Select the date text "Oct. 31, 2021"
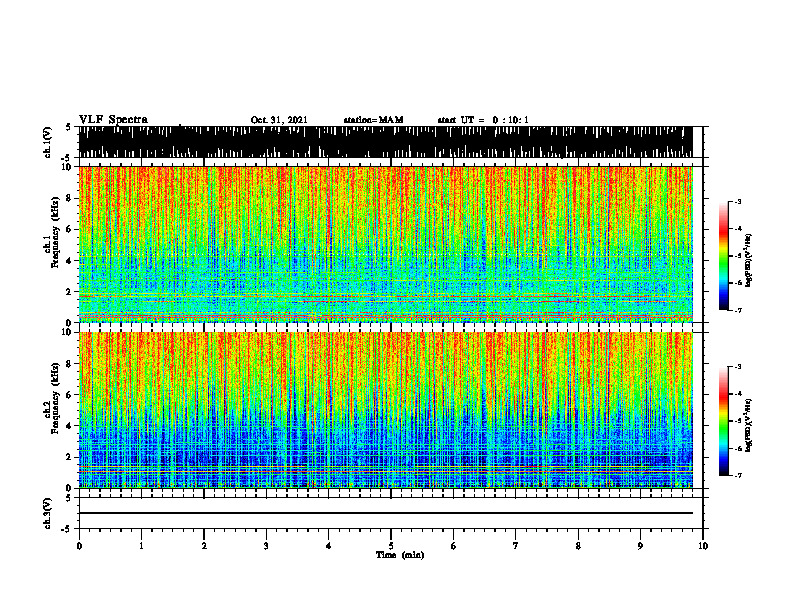Viewport: 792px width, 612px height. (x=279, y=120)
